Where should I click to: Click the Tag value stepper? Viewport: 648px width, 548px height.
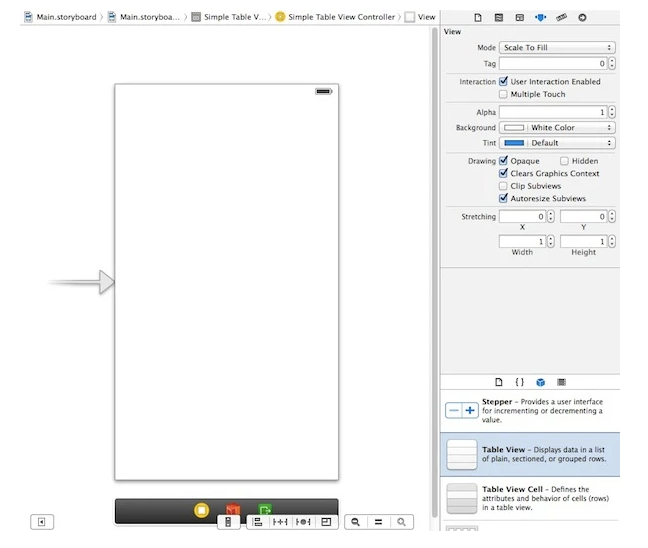point(612,63)
